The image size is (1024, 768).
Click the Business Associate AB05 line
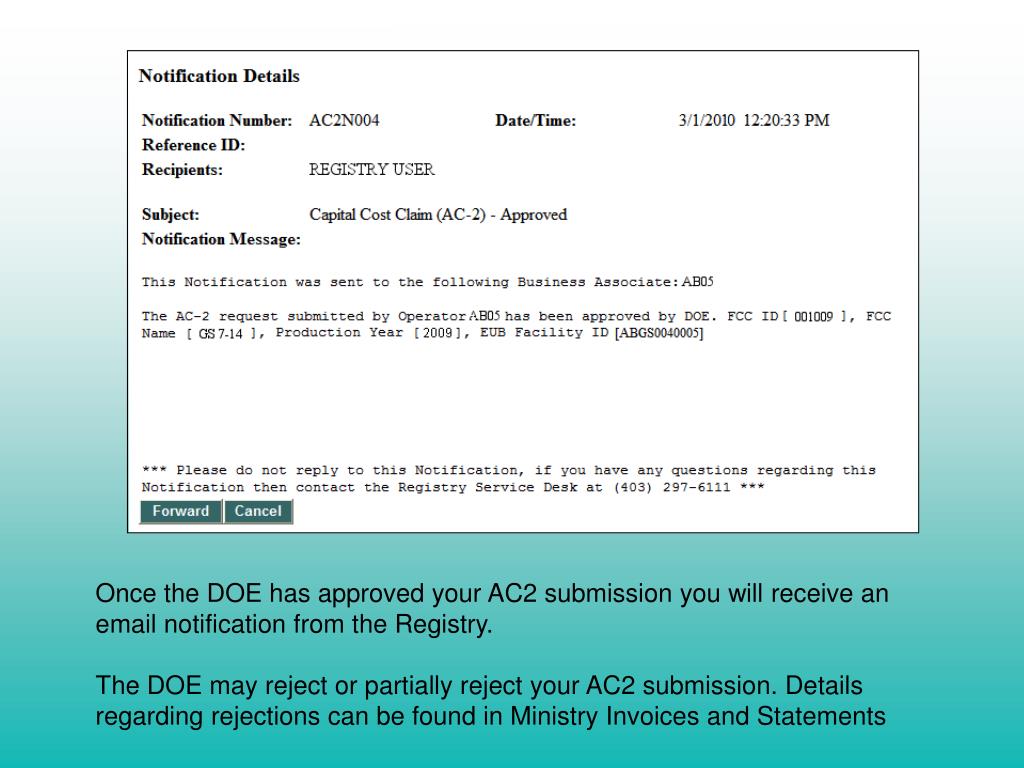428,282
